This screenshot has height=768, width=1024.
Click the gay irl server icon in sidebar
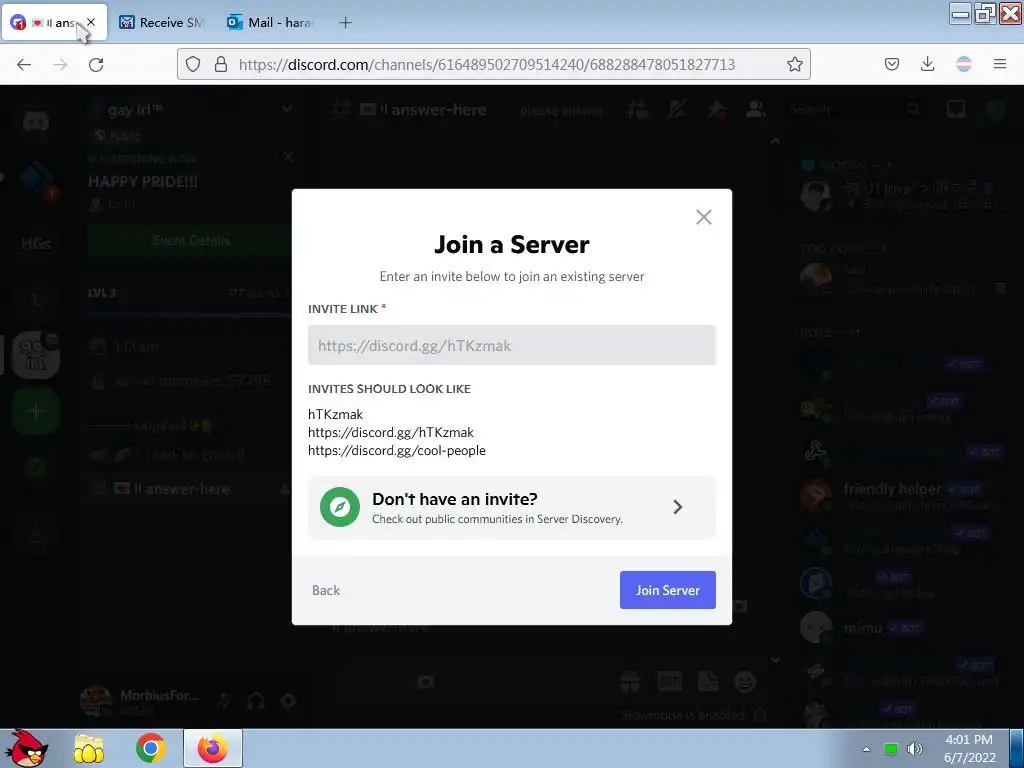35,355
